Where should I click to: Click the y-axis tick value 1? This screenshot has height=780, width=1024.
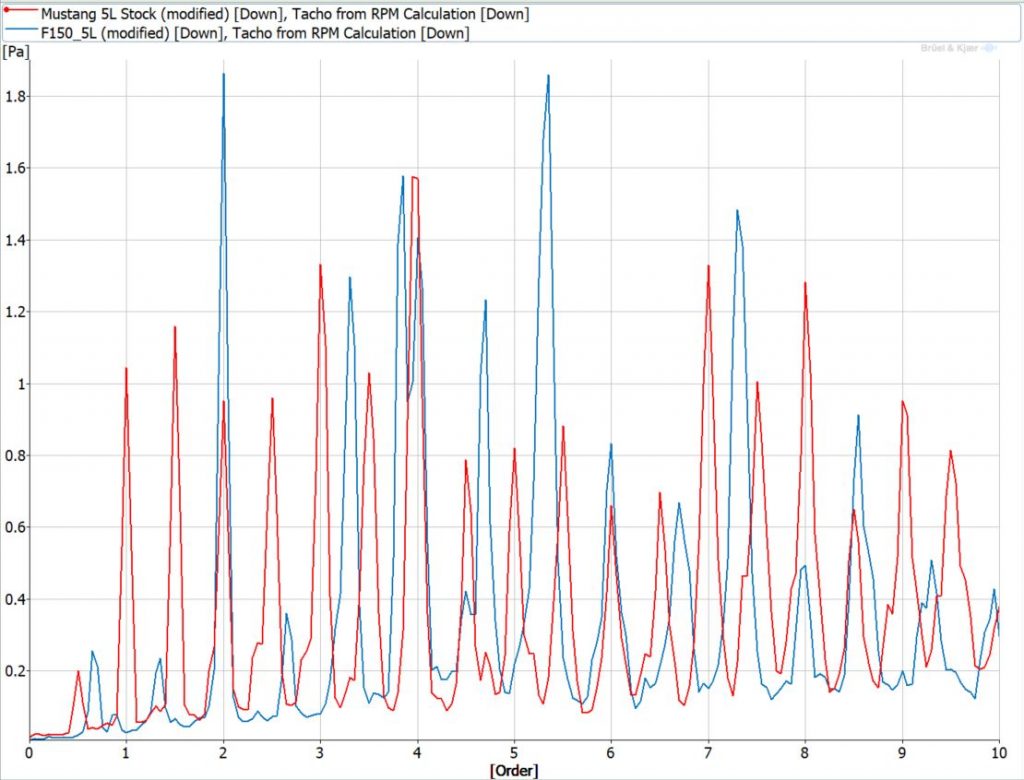[x=22, y=384]
